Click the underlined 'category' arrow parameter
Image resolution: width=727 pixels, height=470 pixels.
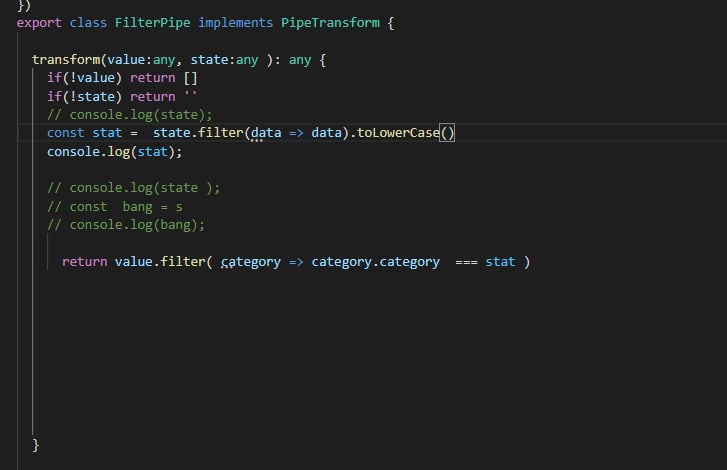click(251, 262)
